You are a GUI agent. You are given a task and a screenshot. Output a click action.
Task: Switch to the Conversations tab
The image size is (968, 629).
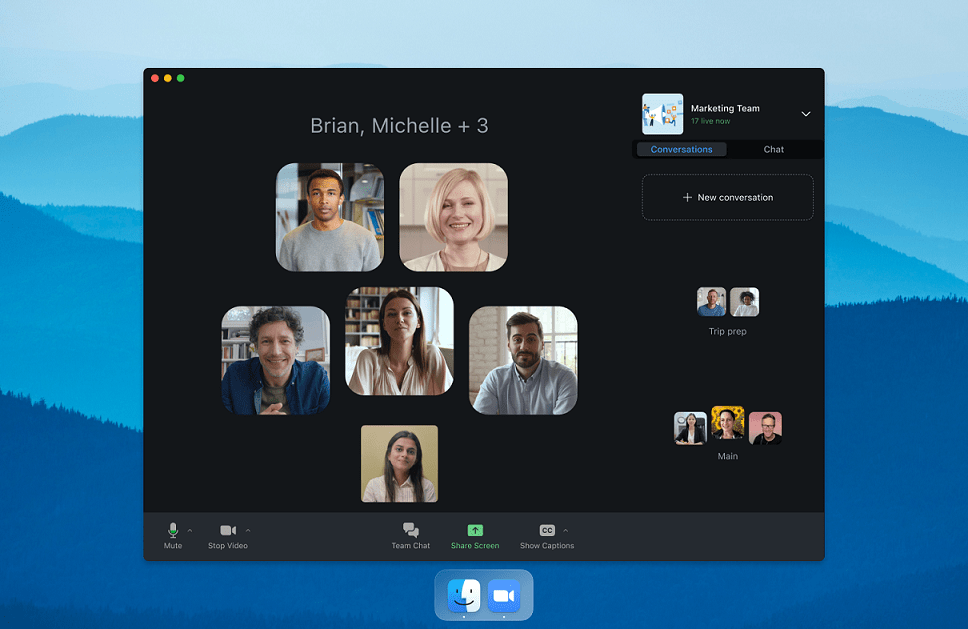point(681,150)
